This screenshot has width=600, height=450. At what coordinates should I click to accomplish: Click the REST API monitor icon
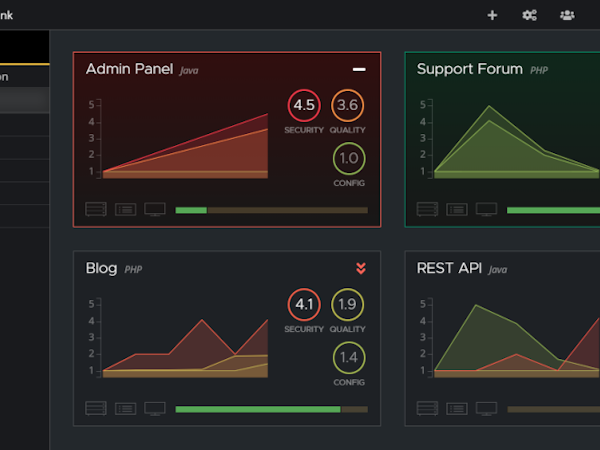tap(486, 408)
